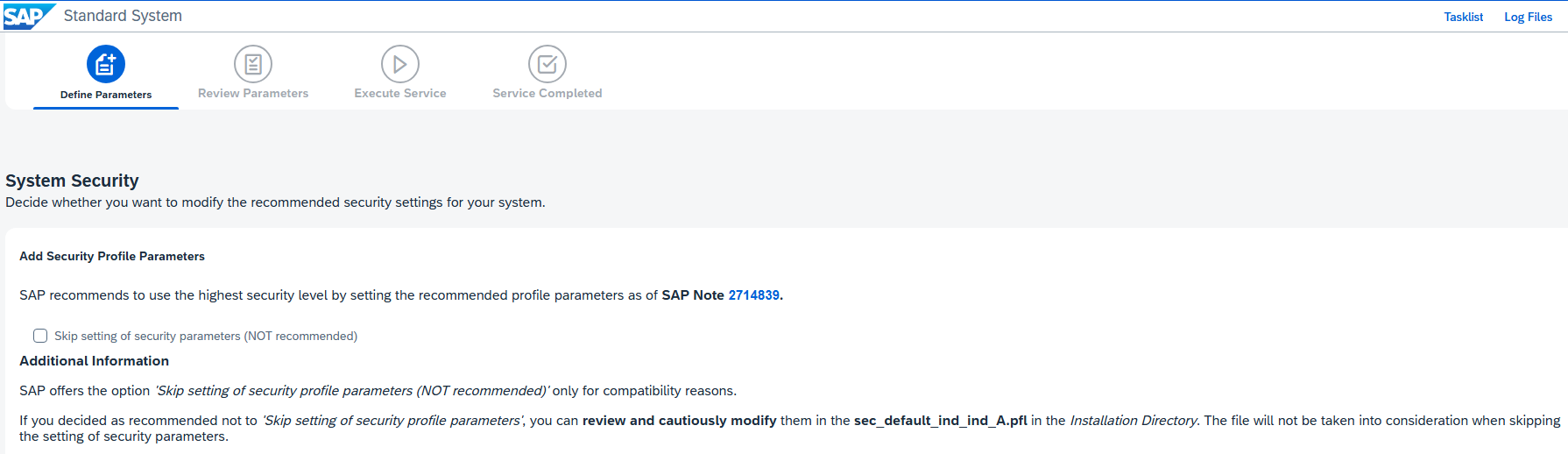1568x454 pixels.
Task: Click the Standard System title text
Action: [123, 16]
